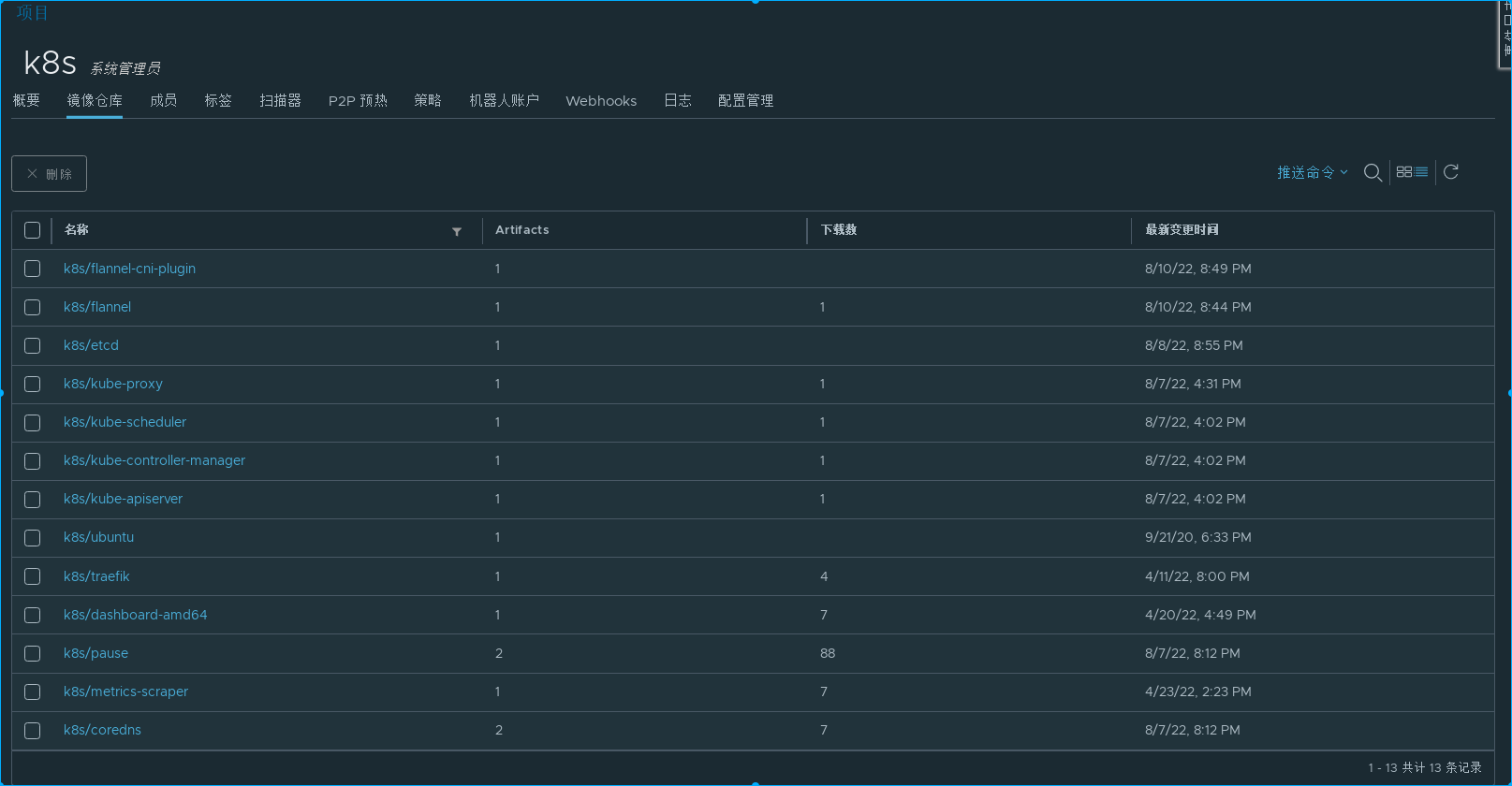Switch to list view icon

[x=1421, y=172]
